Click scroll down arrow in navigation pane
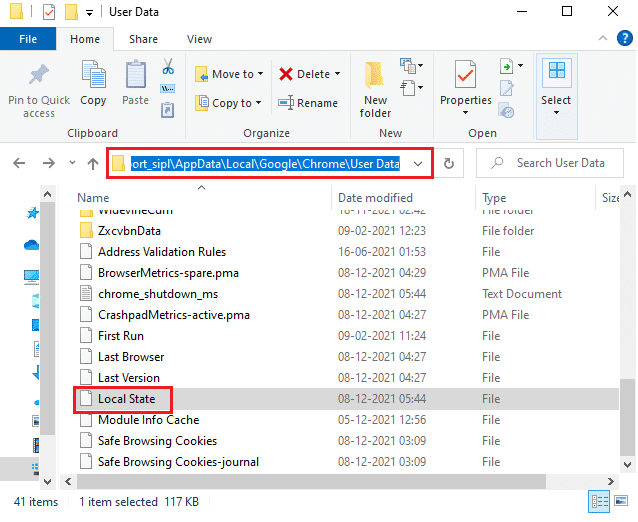This screenshot has width=638, height=522. tap(48, 482)
